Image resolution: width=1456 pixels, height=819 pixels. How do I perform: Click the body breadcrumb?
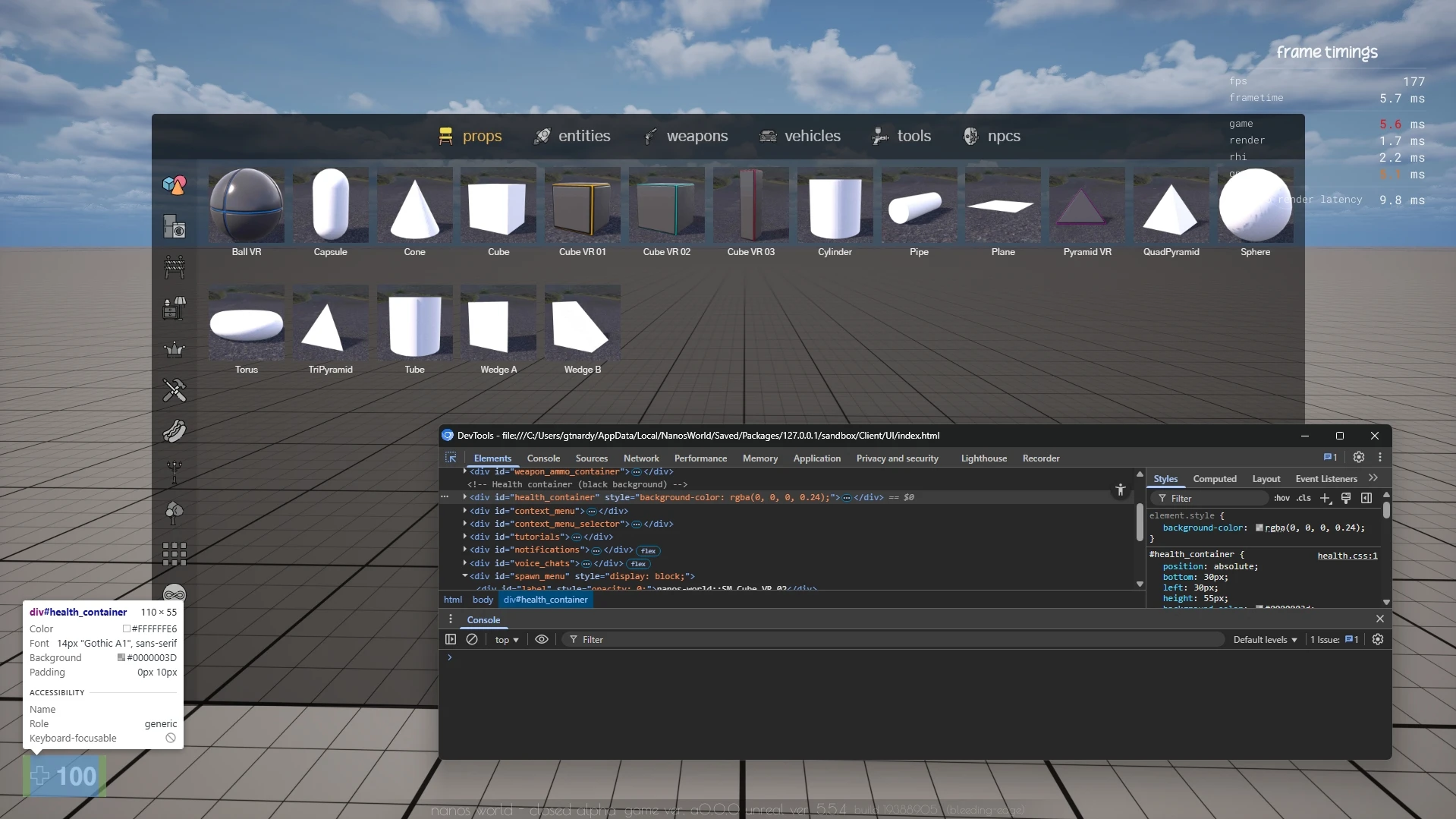point(483,600)
